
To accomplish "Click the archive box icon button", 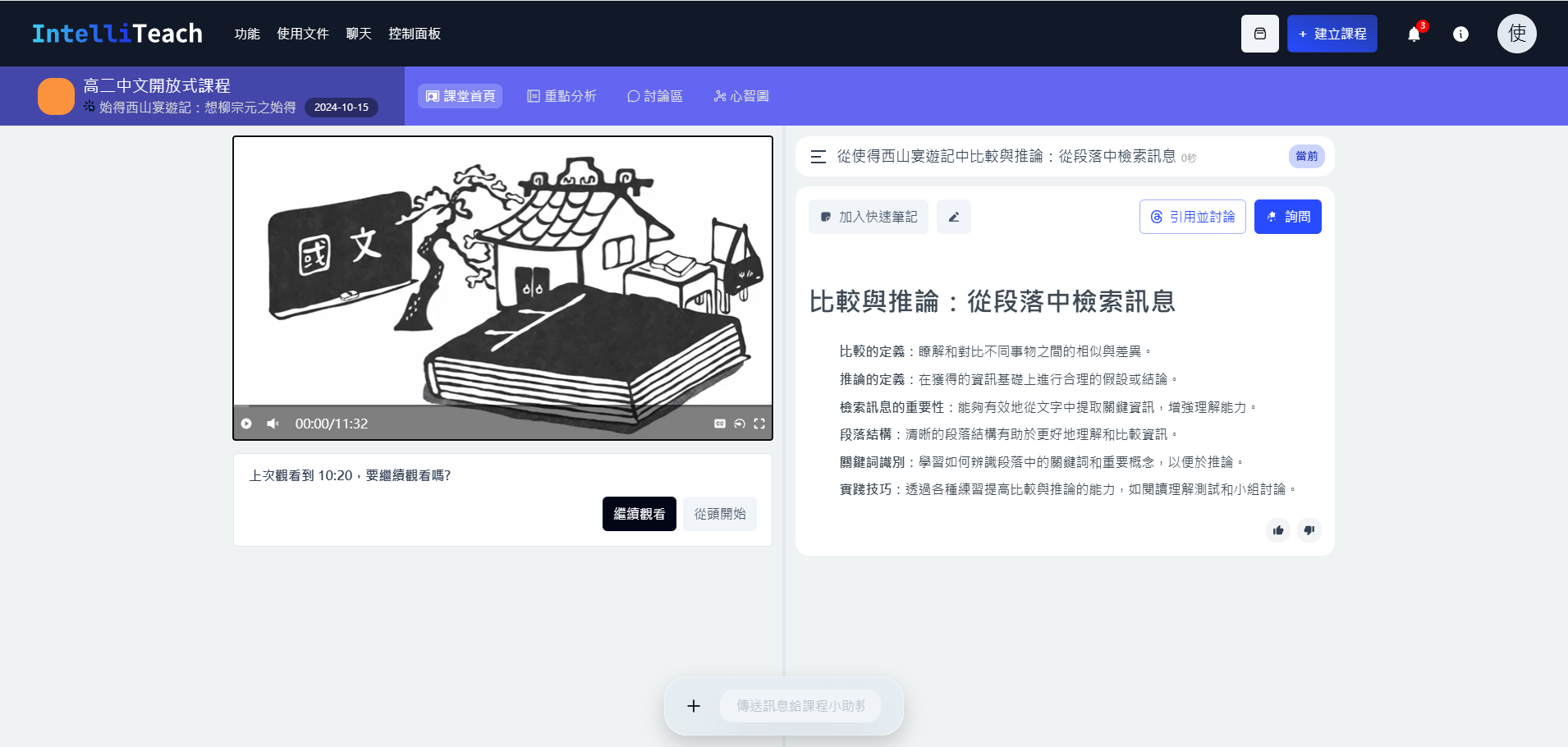I will point(1259,34).
